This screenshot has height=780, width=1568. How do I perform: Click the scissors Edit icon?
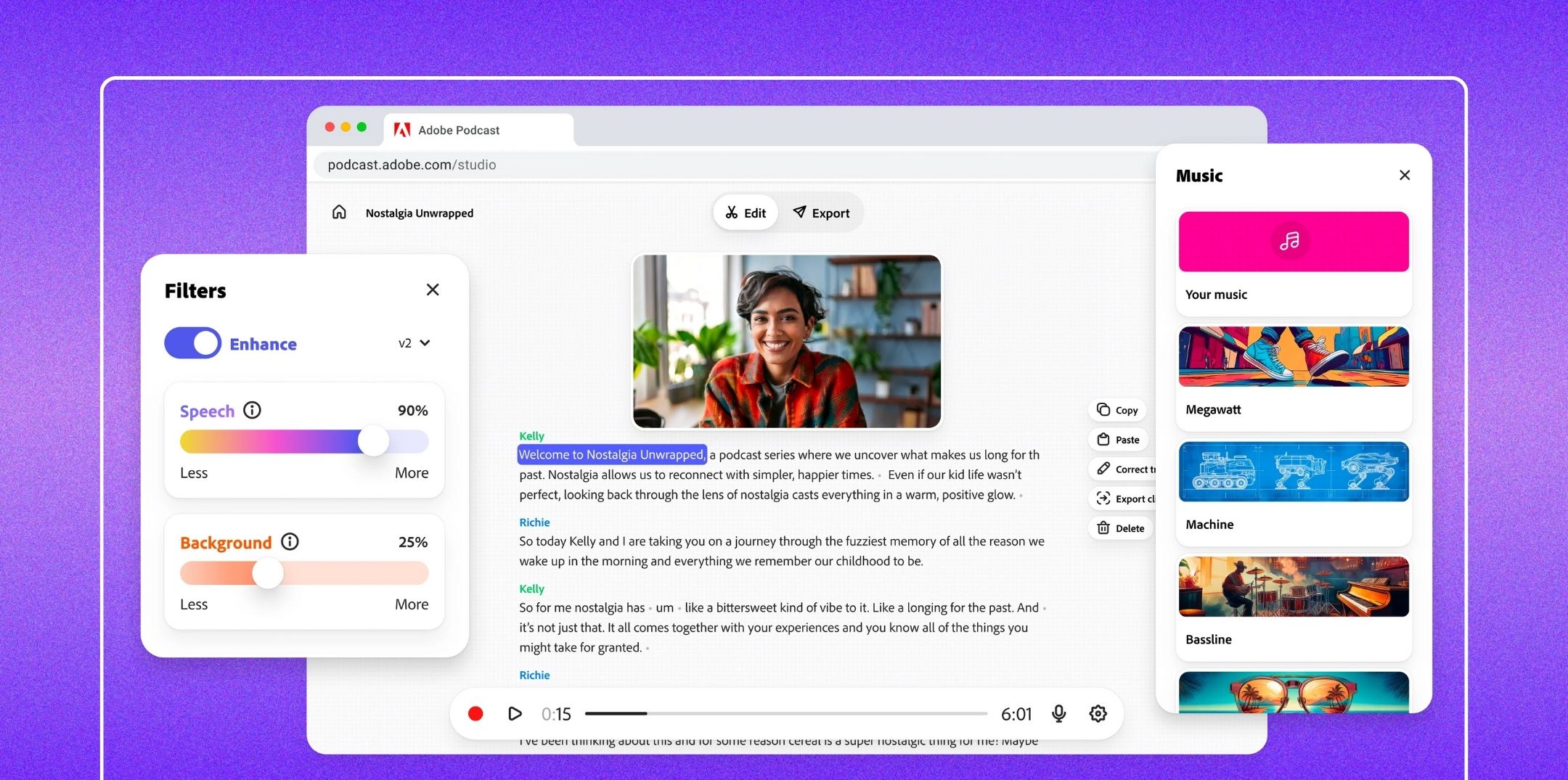732,213
